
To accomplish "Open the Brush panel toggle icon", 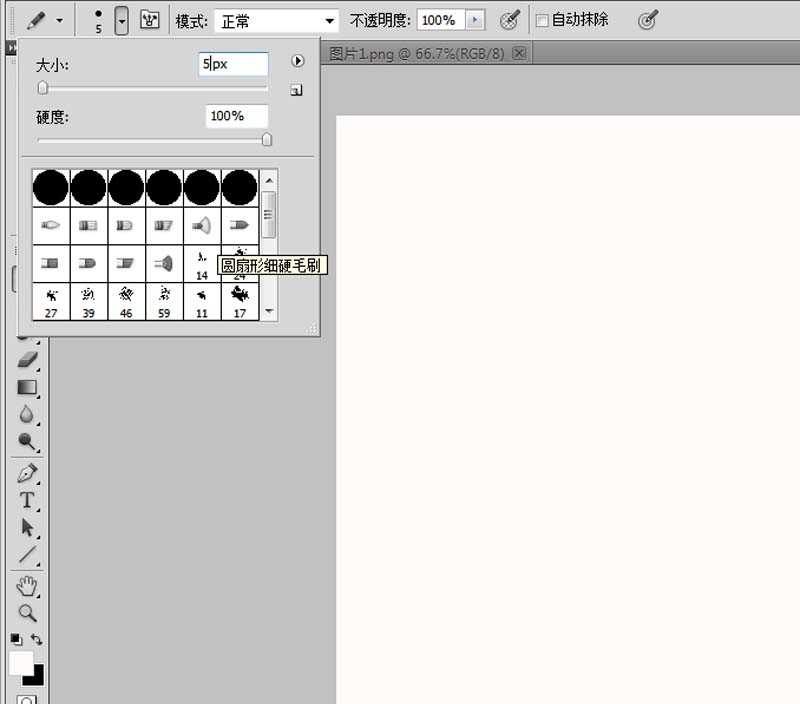I will click(150, 20).
